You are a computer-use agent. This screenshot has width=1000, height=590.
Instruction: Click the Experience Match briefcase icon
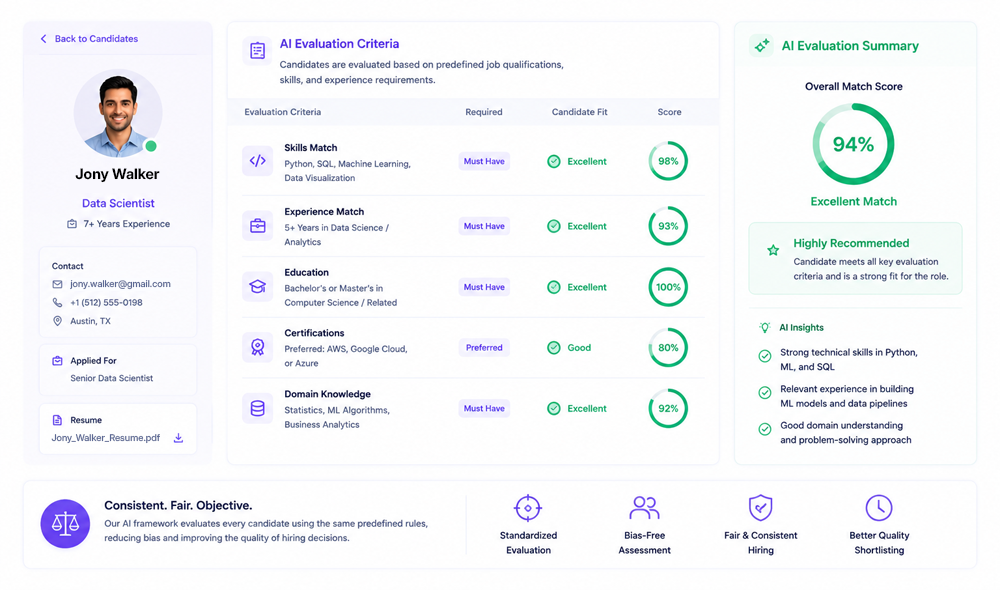click(258, 226)
